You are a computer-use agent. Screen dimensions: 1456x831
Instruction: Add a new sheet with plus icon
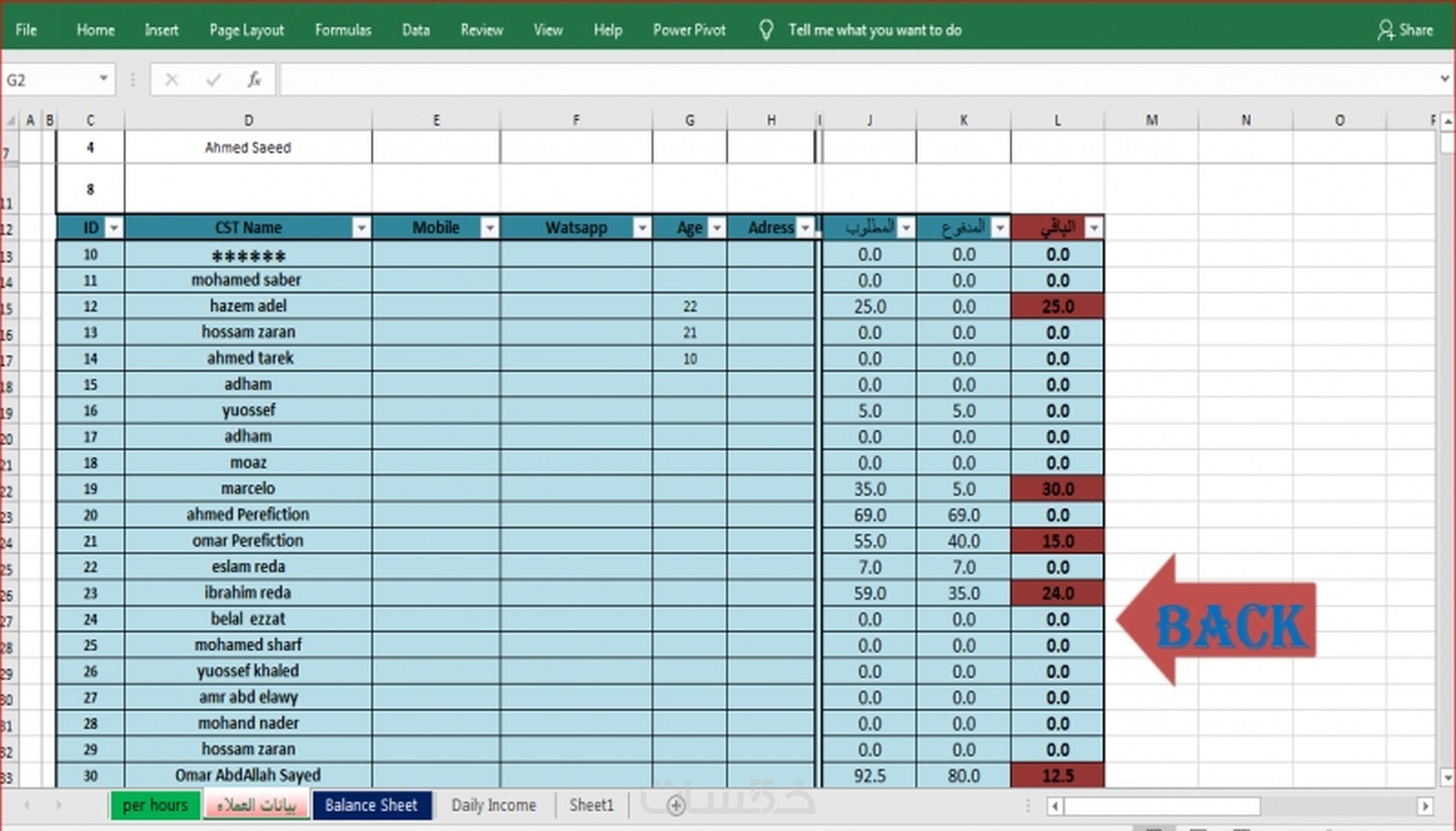676,805
